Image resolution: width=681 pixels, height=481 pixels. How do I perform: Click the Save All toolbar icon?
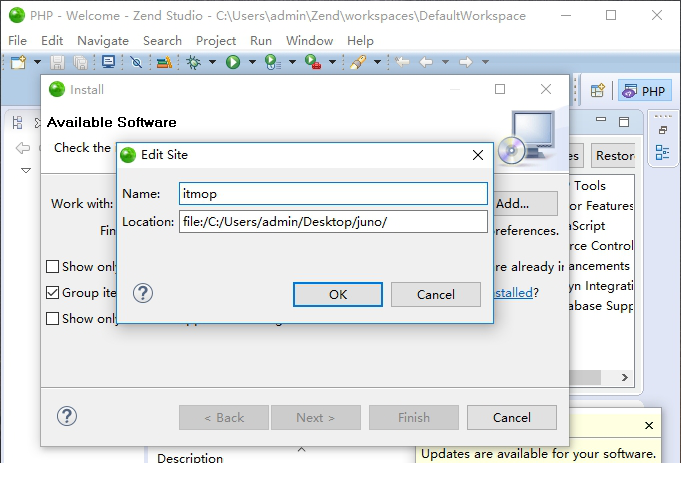click(80, 62)
